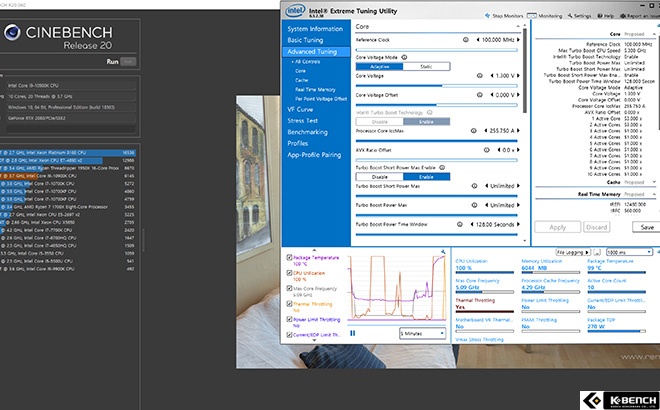Viewport: 660px width, 410px height.
Task: Show info icon for Turbo Boost Power Max
Action: (x=474, y=205)
